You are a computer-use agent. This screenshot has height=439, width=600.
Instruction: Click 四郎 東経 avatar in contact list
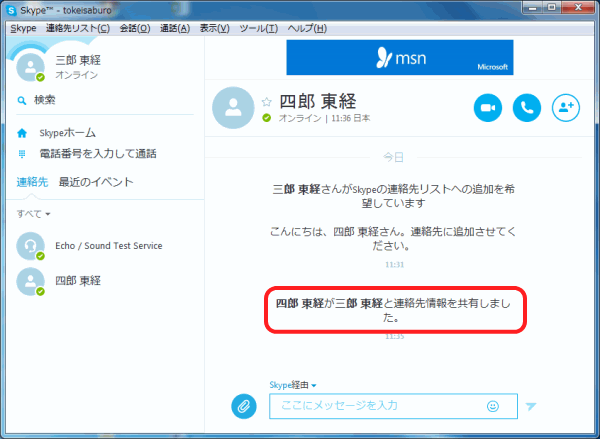30,281
